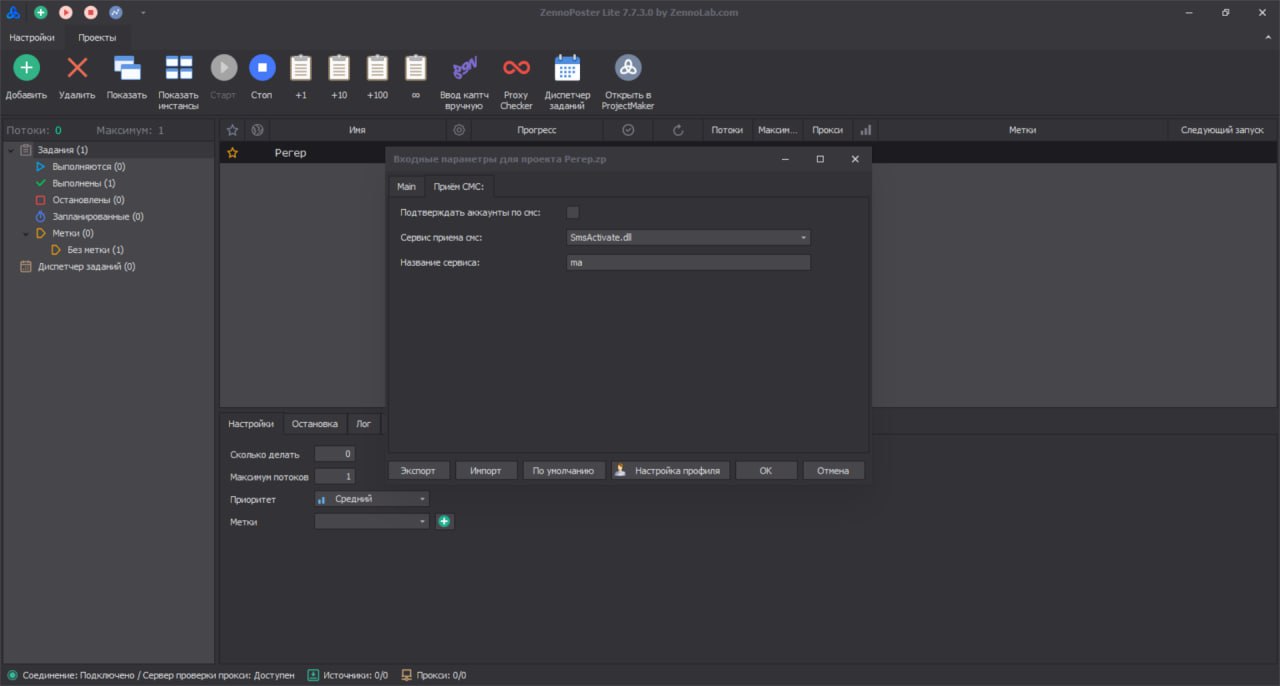
Task: Click the Потоки column header
Action: (x=727, y=130)
